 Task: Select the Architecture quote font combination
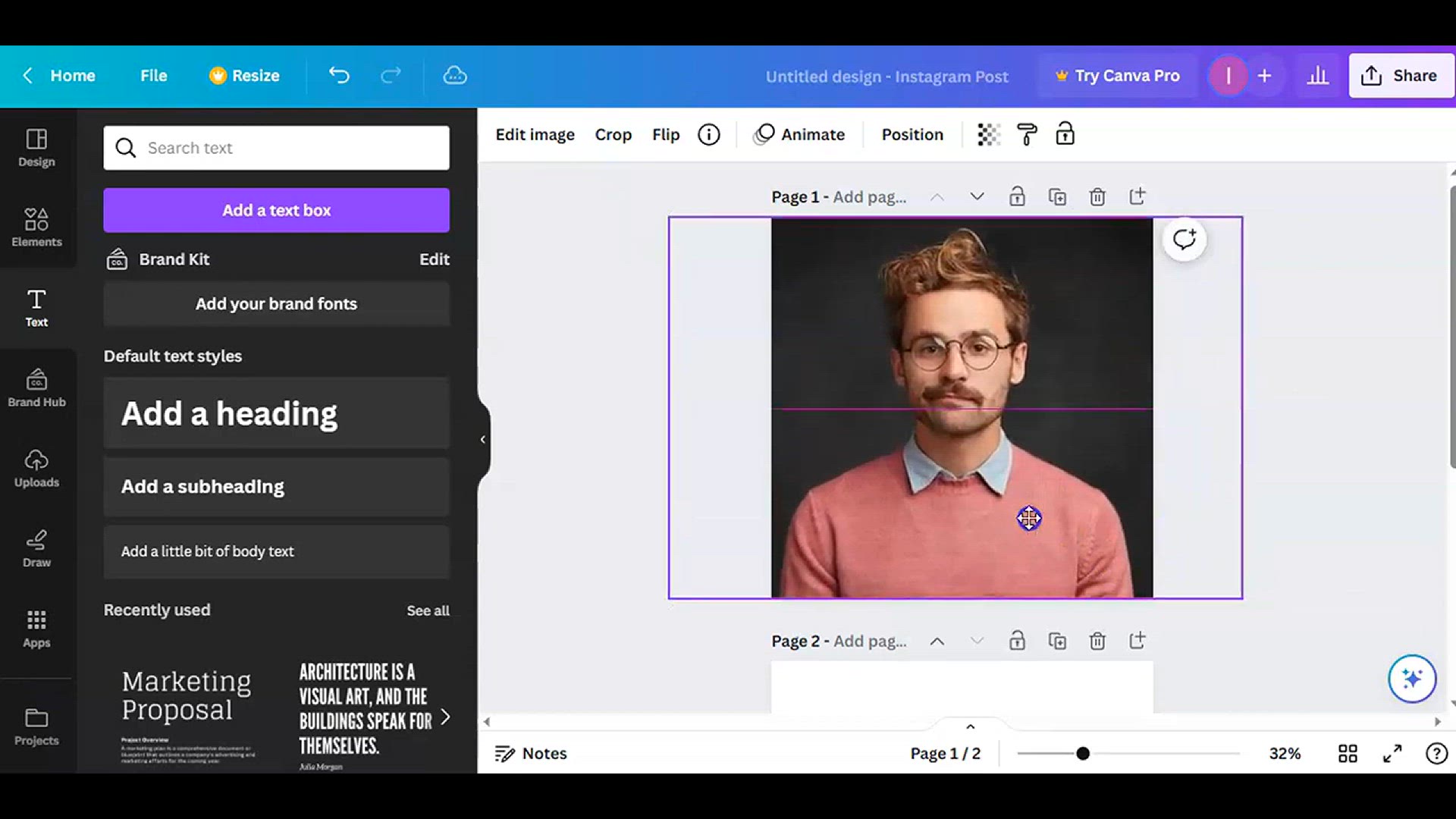pyautogui.click(x=364, y=716)
